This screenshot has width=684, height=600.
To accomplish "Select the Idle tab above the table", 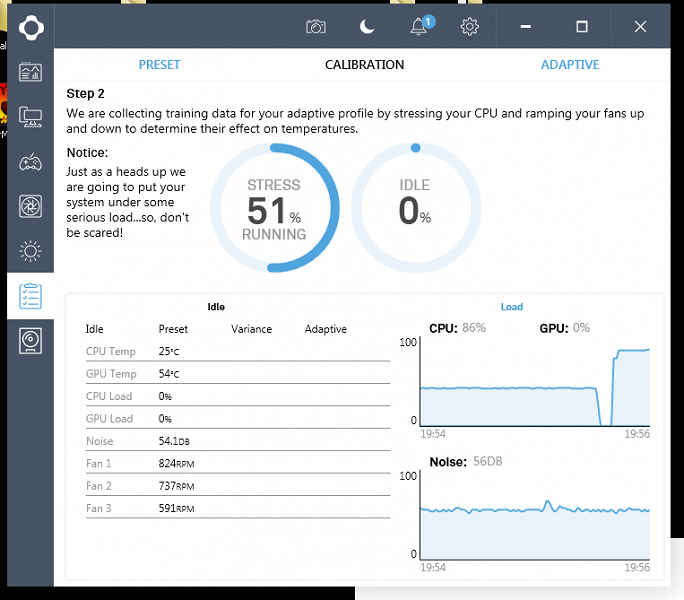I will 216,307.
